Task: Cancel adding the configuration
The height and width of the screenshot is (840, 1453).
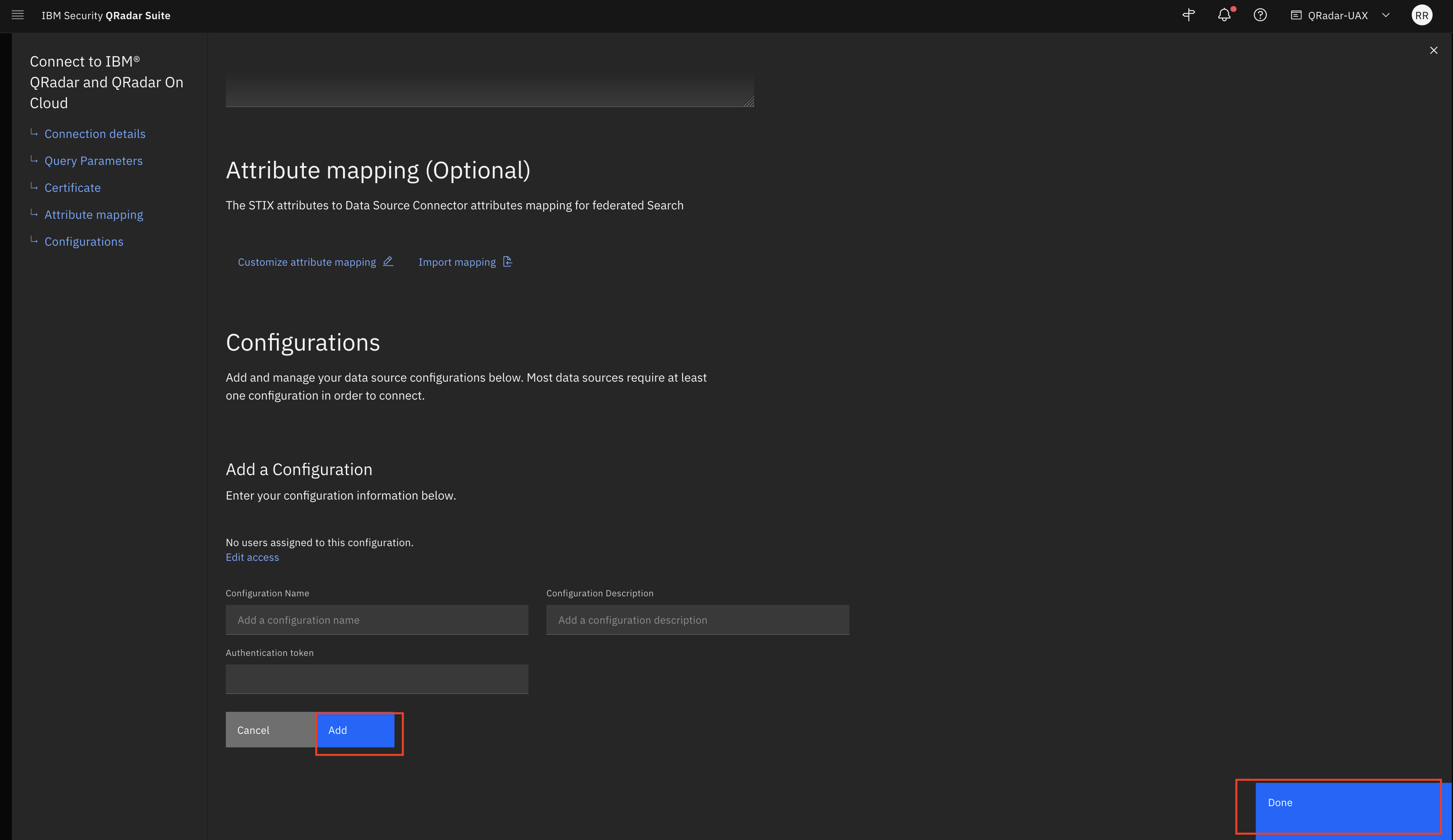Action: coord(271,730)
